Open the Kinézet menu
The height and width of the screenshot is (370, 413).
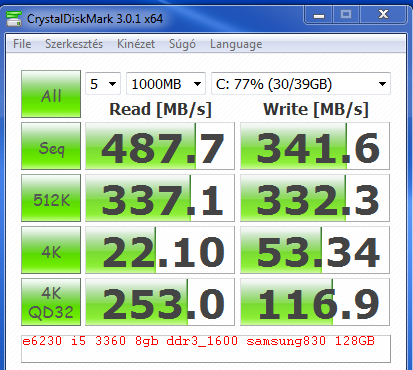click(x=136, y=44)
